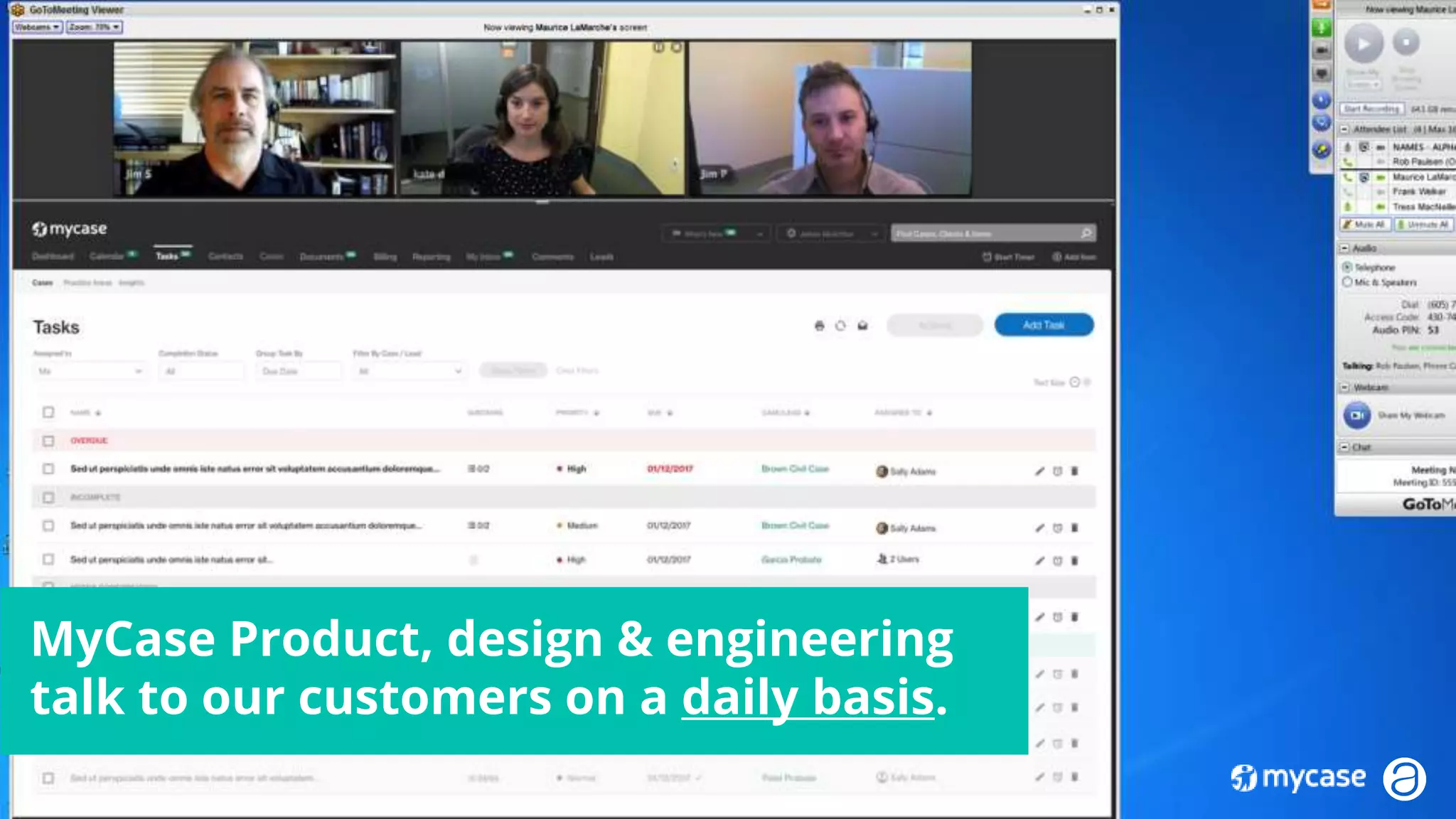Open the What's New dropdown
Screen dimensions: 1456x819
[x=716, y=233]
